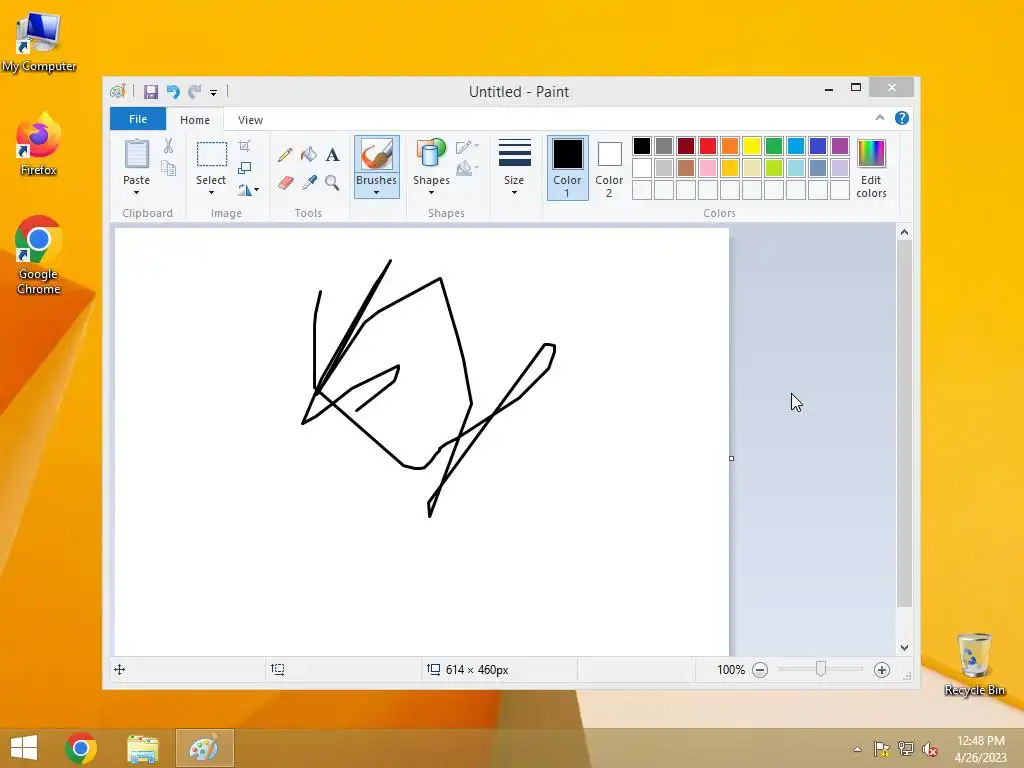
Task: Click the Crop icon
Action: [244, 146]
